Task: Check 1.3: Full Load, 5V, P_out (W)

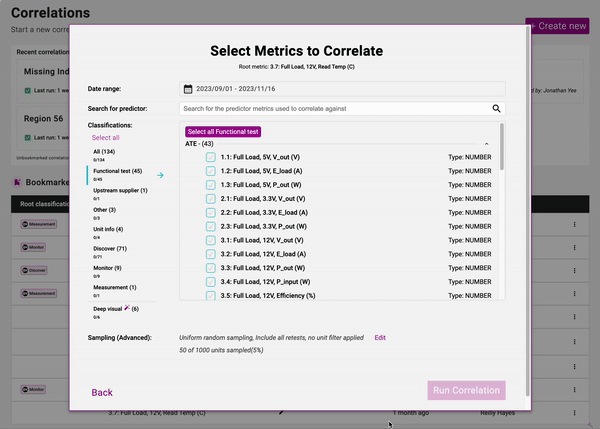Action: click(x=211, y=185)
